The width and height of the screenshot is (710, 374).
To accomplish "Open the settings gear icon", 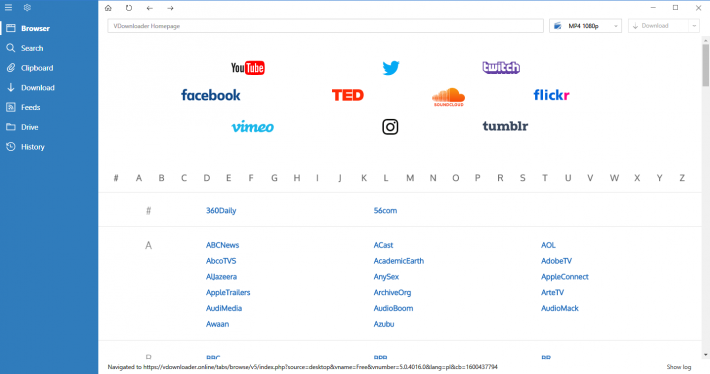I will [27, 8].
